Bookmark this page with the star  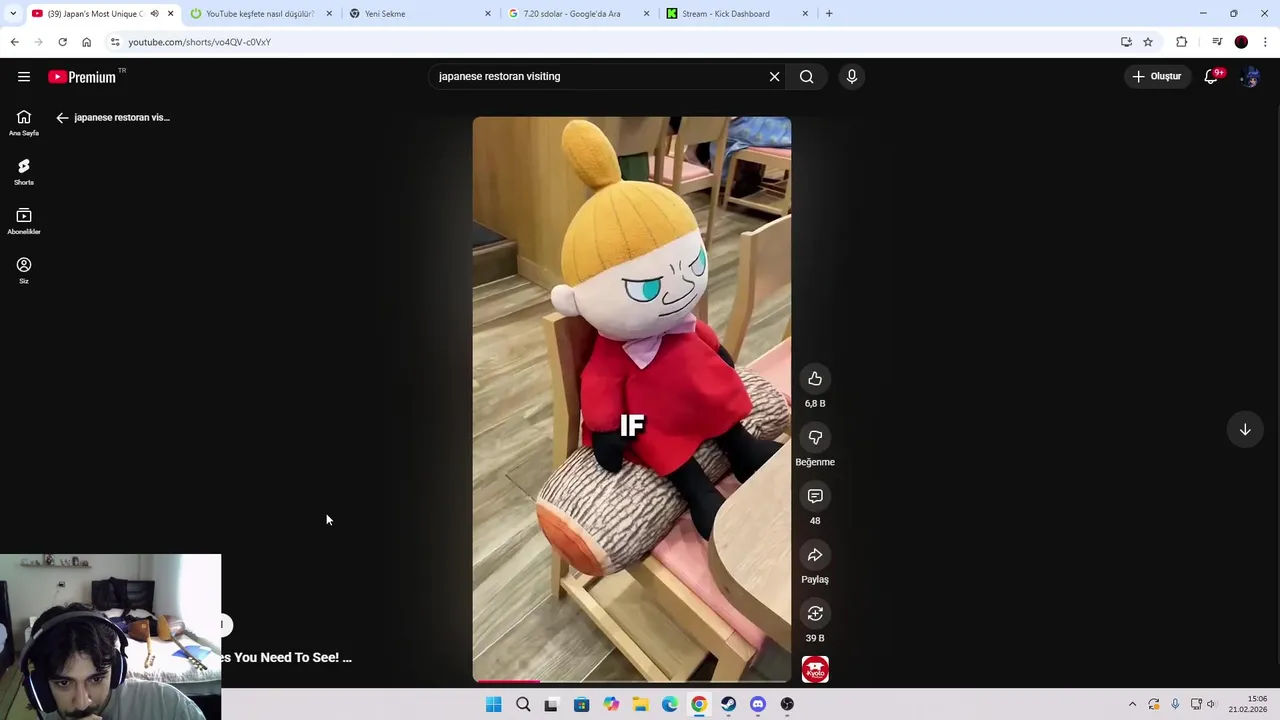click(1148, 42)
